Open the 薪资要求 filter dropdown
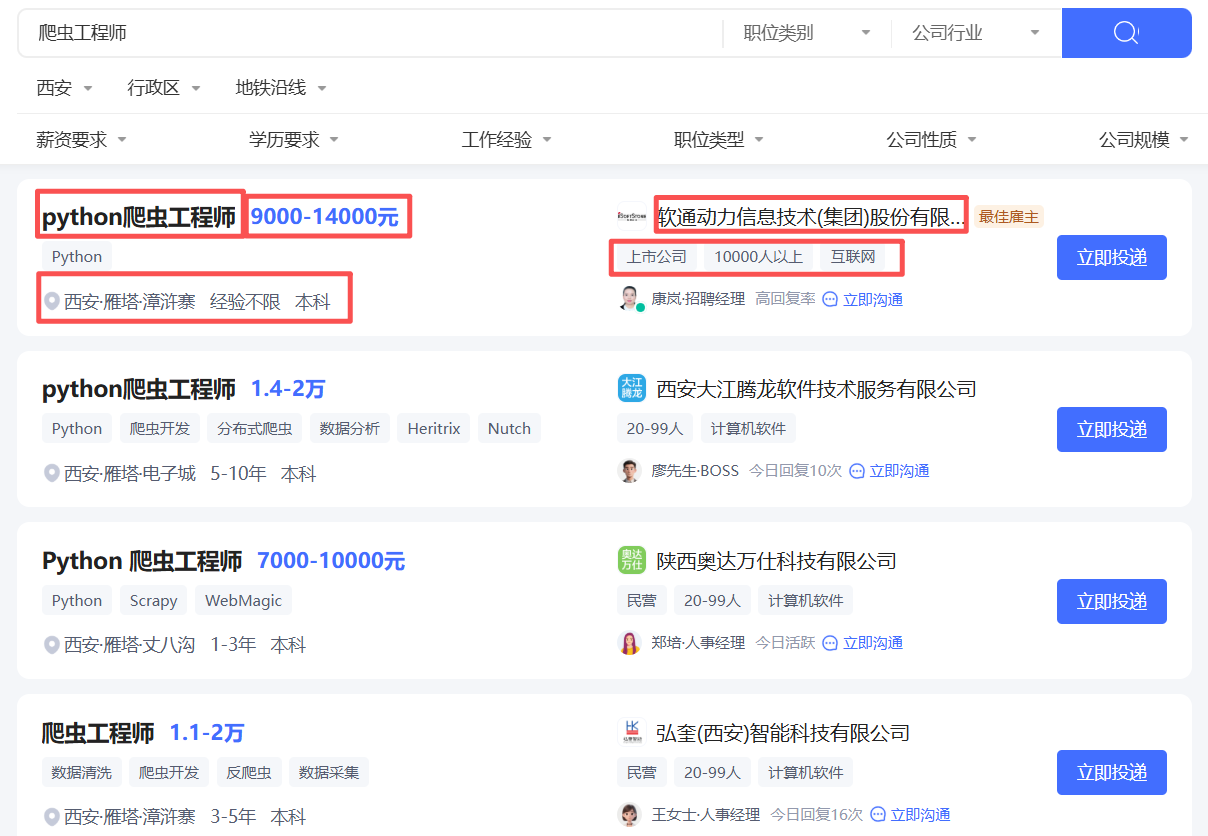 pyautogui.click(x=82, y=139)
